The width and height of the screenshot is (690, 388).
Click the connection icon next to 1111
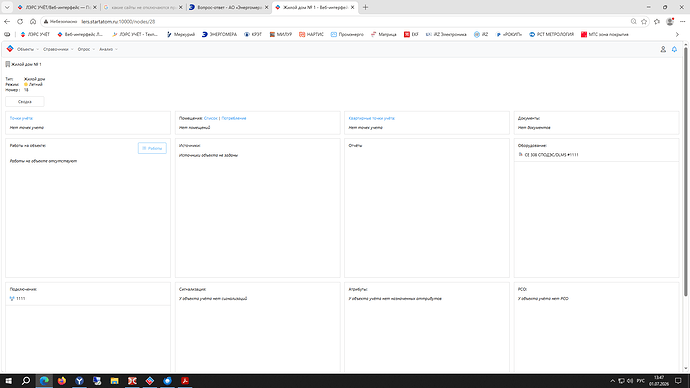coord(12,298)
